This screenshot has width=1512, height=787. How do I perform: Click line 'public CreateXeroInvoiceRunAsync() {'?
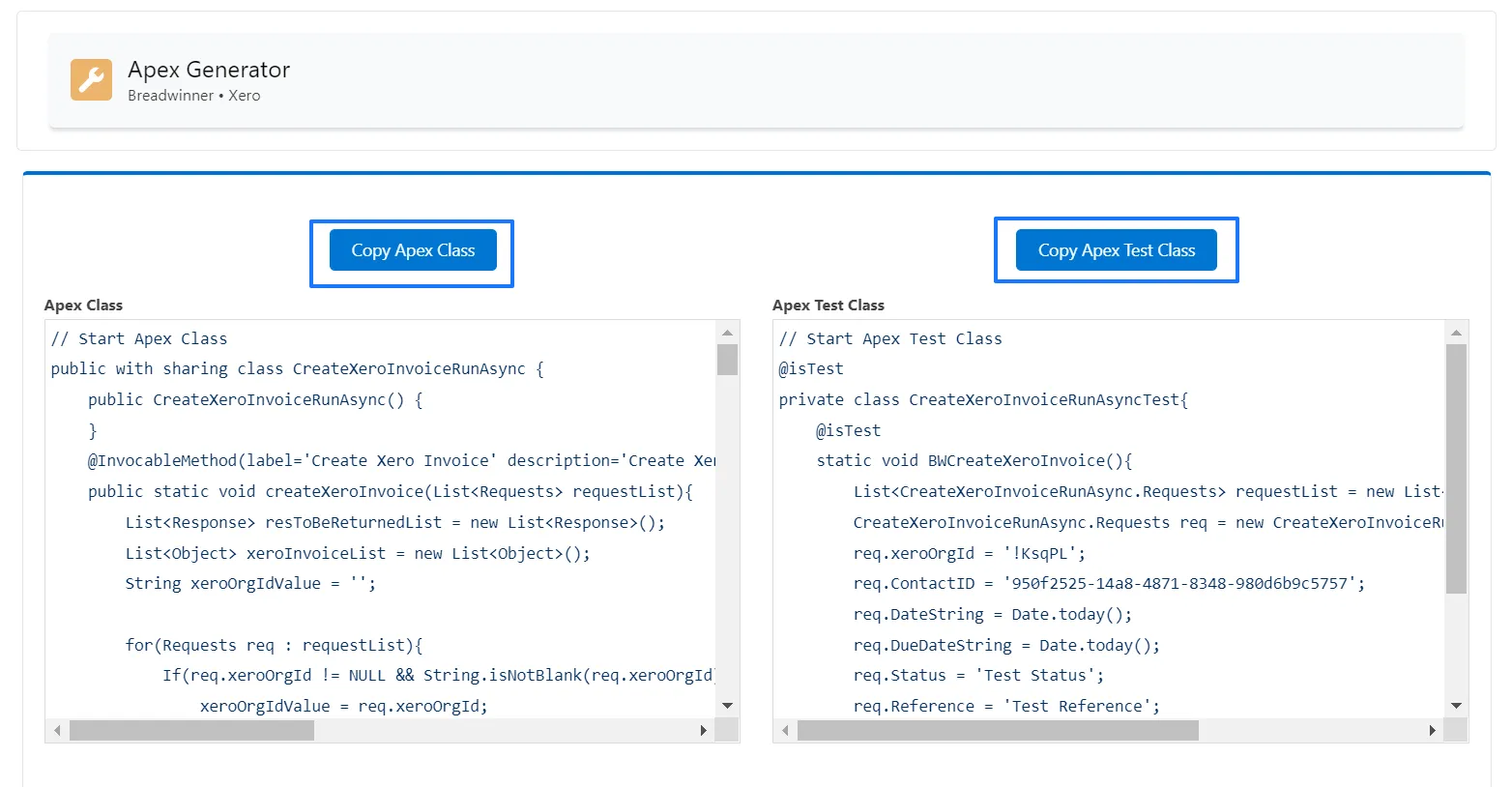pos(255,400)
